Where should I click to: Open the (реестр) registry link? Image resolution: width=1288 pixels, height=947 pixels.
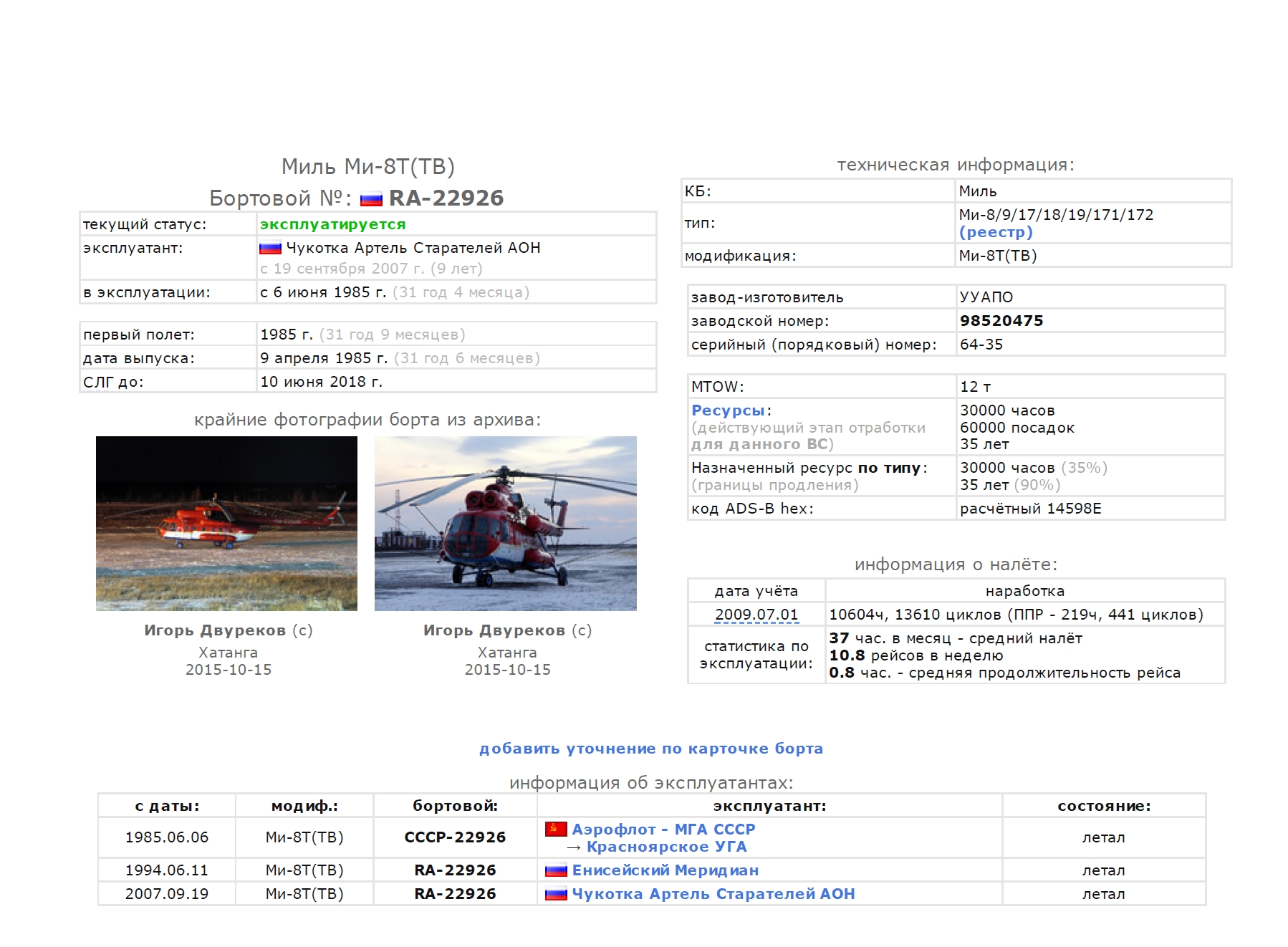(x=996, y=232)
